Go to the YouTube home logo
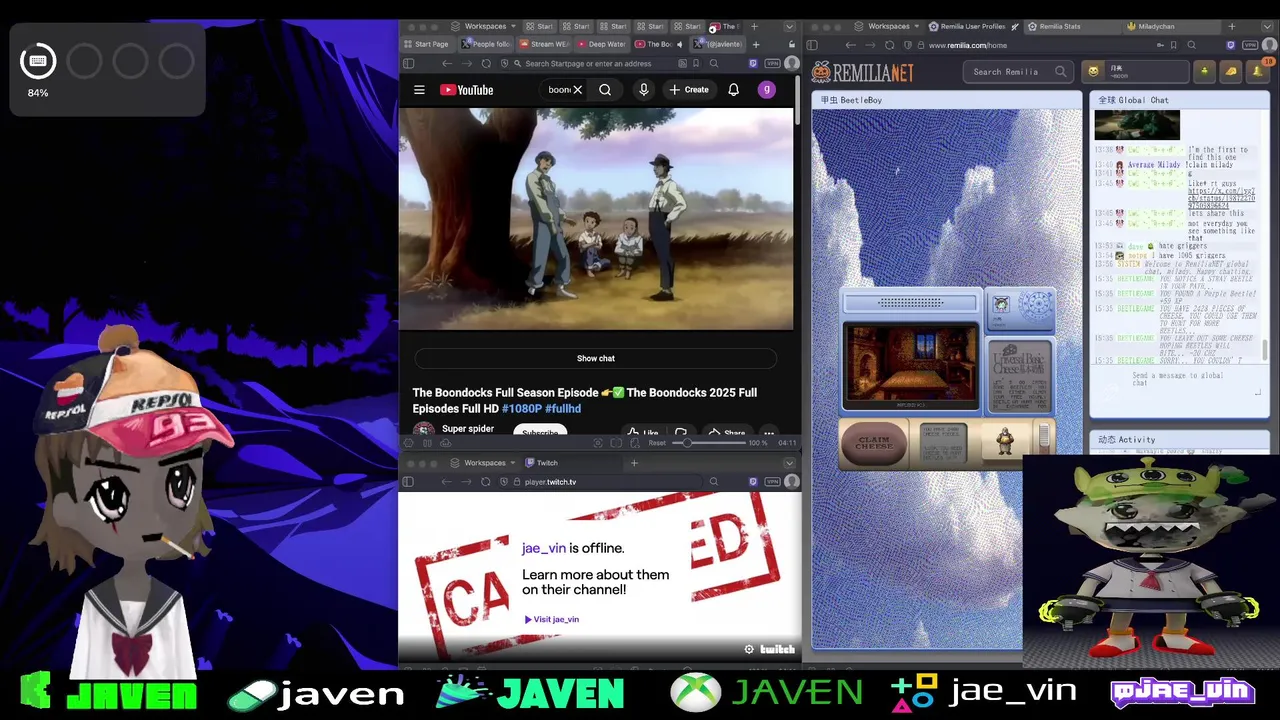 point(467,90)
